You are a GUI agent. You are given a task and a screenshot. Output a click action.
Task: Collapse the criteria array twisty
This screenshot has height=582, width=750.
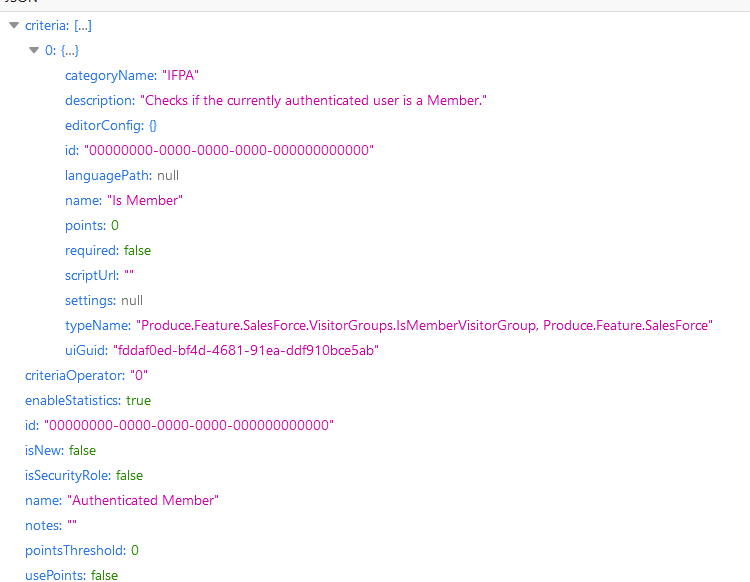pyautogui.click(x=14, y=25)
